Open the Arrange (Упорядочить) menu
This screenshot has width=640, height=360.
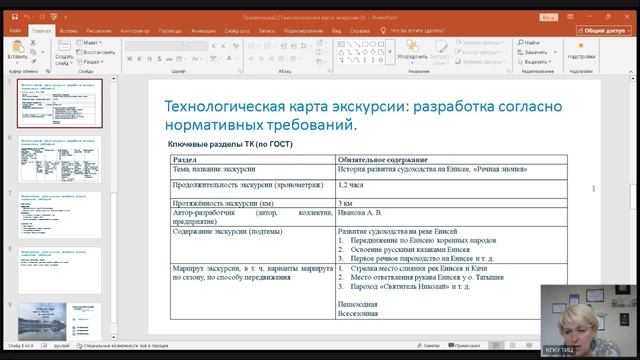point(412,52)
